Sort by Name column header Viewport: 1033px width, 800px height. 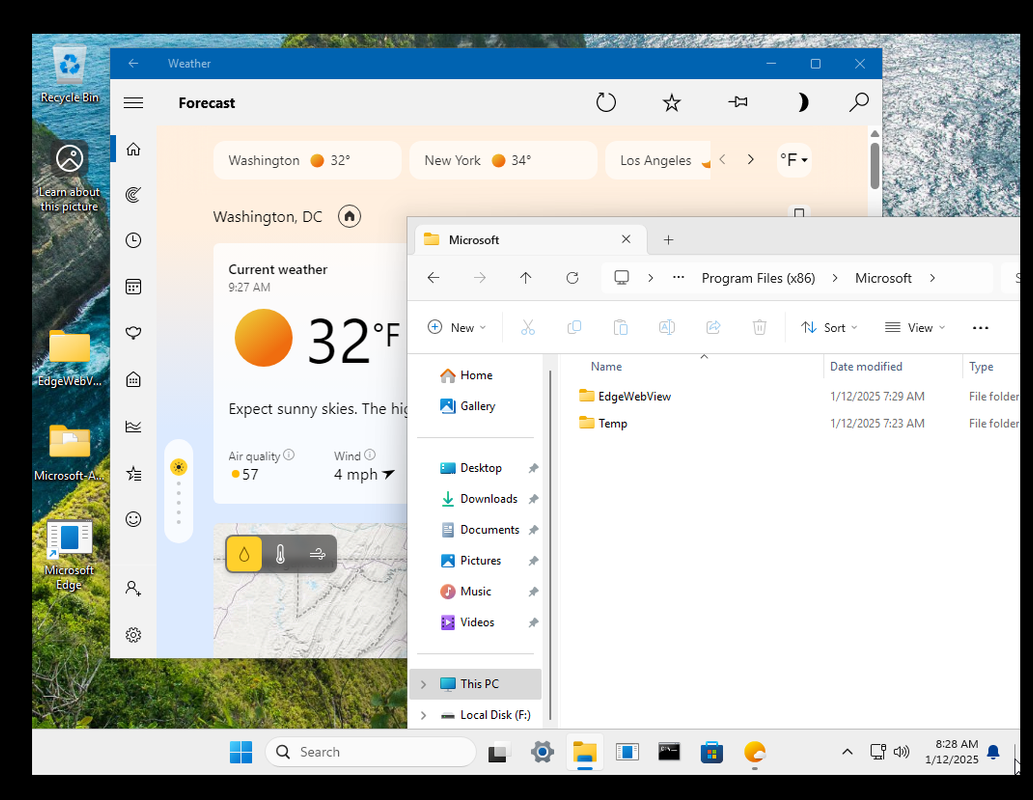pyautogui.click(x=606, y=366)
